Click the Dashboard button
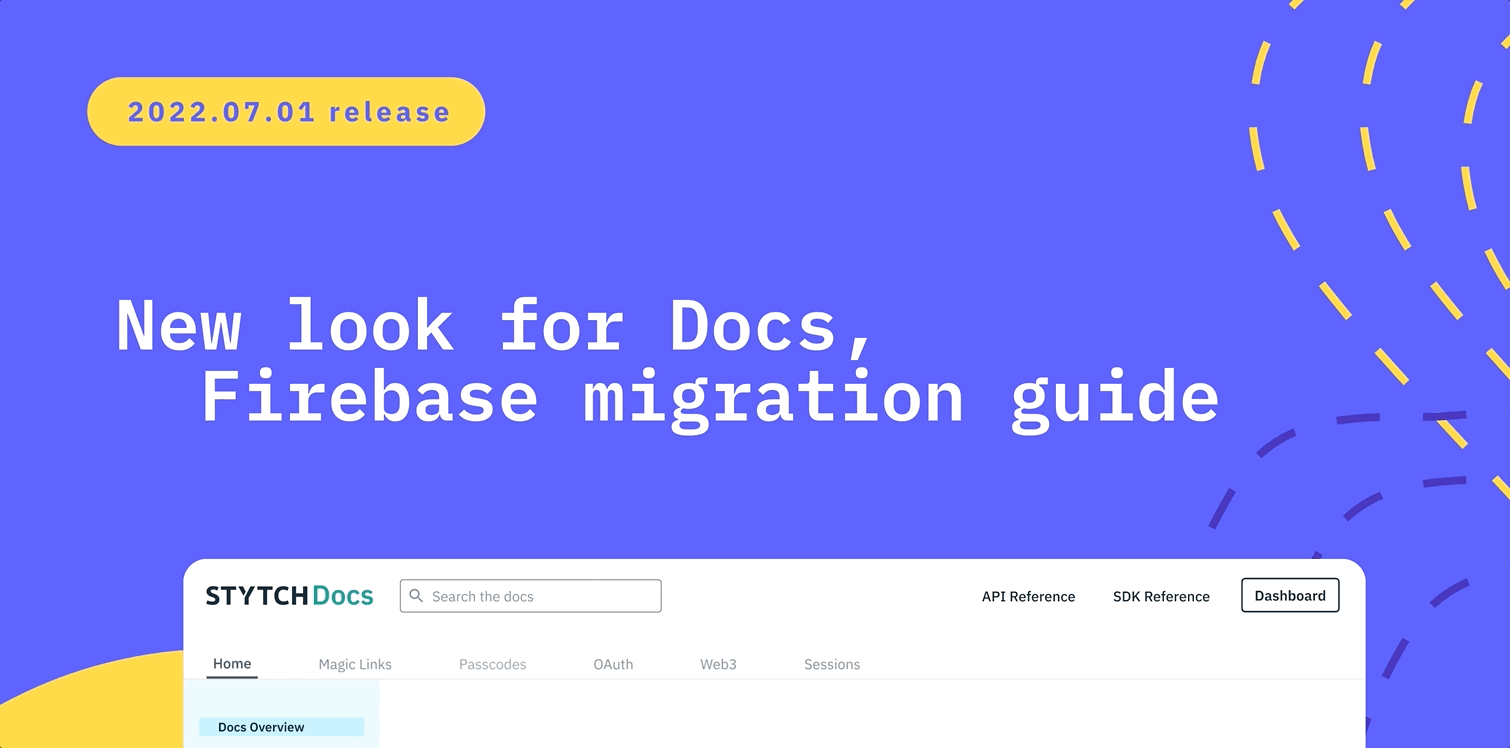1510x748 pixels. 1290,595
